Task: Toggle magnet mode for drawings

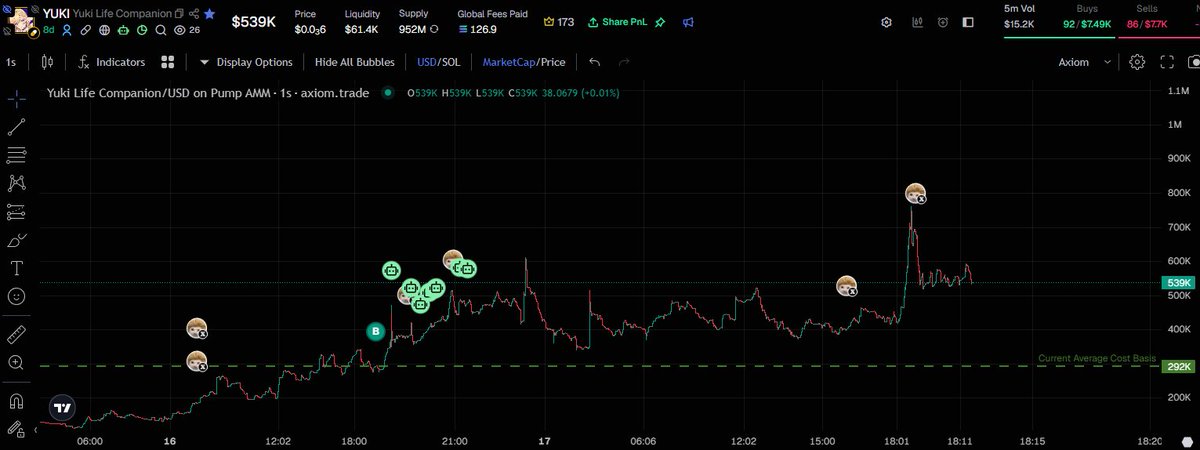Action: click(16, 401)
